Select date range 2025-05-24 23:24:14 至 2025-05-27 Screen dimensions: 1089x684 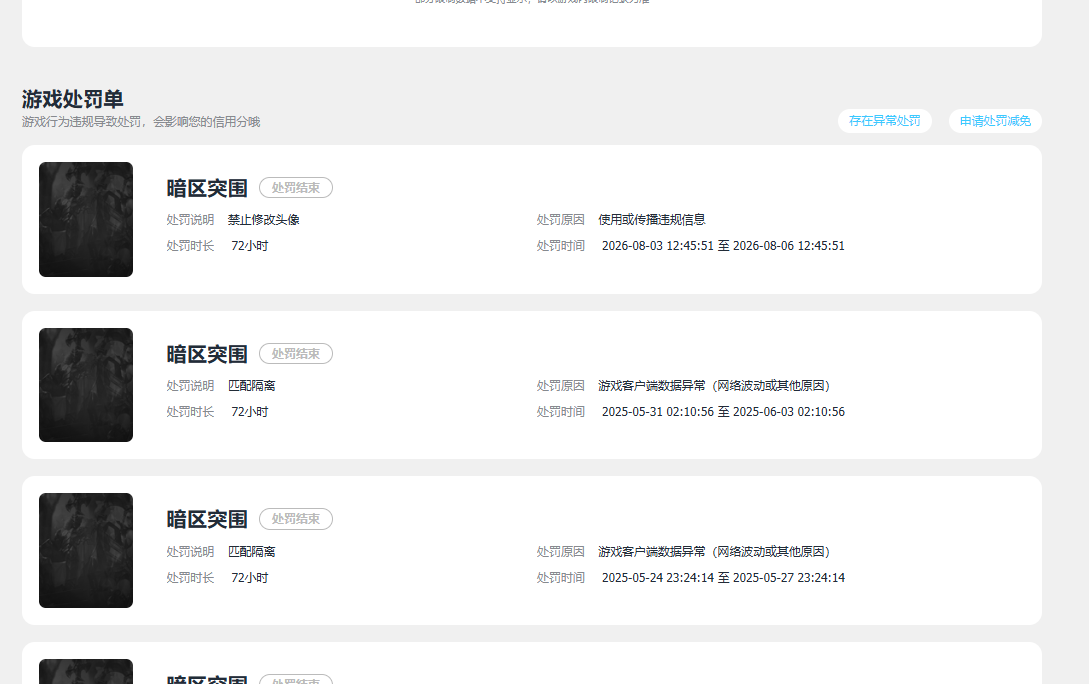coord(723,578)
